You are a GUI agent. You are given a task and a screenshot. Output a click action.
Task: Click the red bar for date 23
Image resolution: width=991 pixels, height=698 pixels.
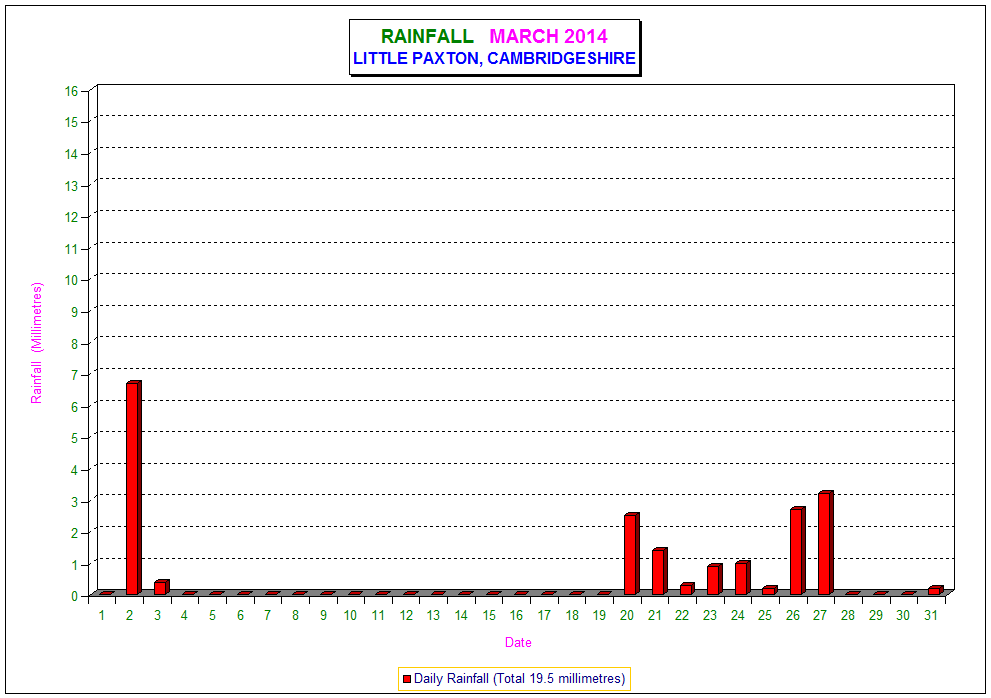[x=714, y=579]
